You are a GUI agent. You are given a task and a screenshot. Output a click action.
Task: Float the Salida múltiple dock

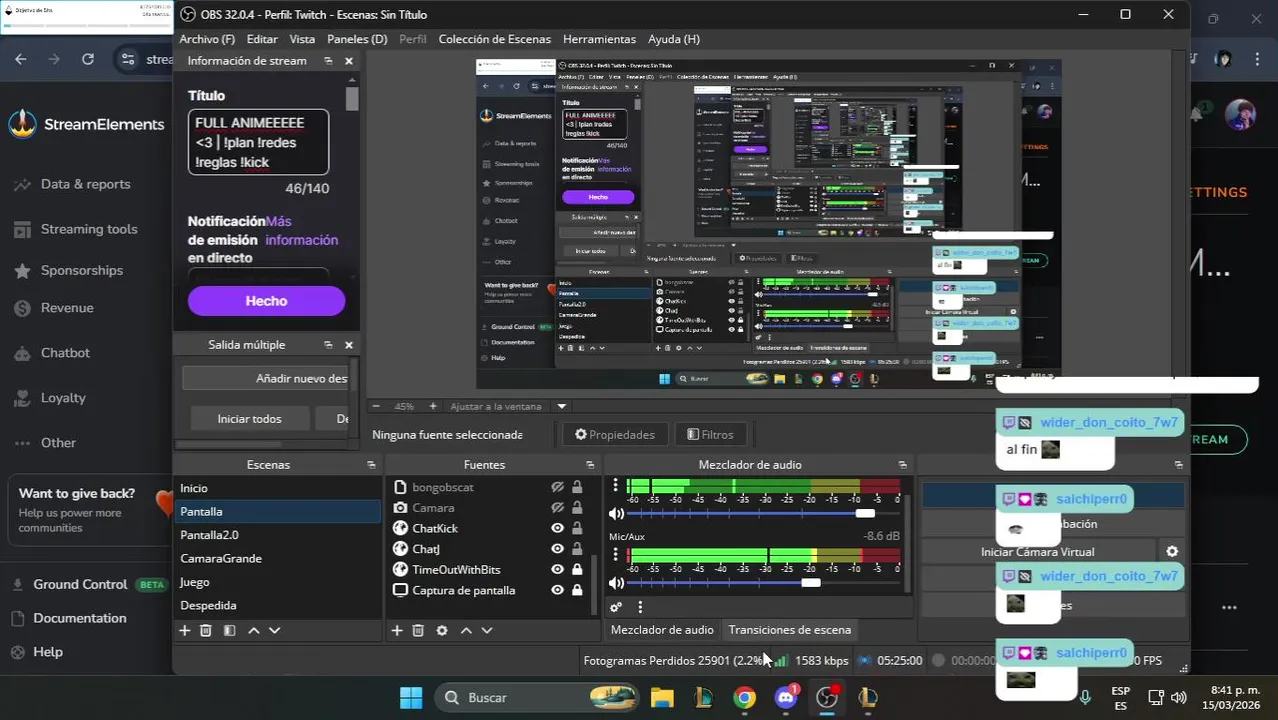328,345
